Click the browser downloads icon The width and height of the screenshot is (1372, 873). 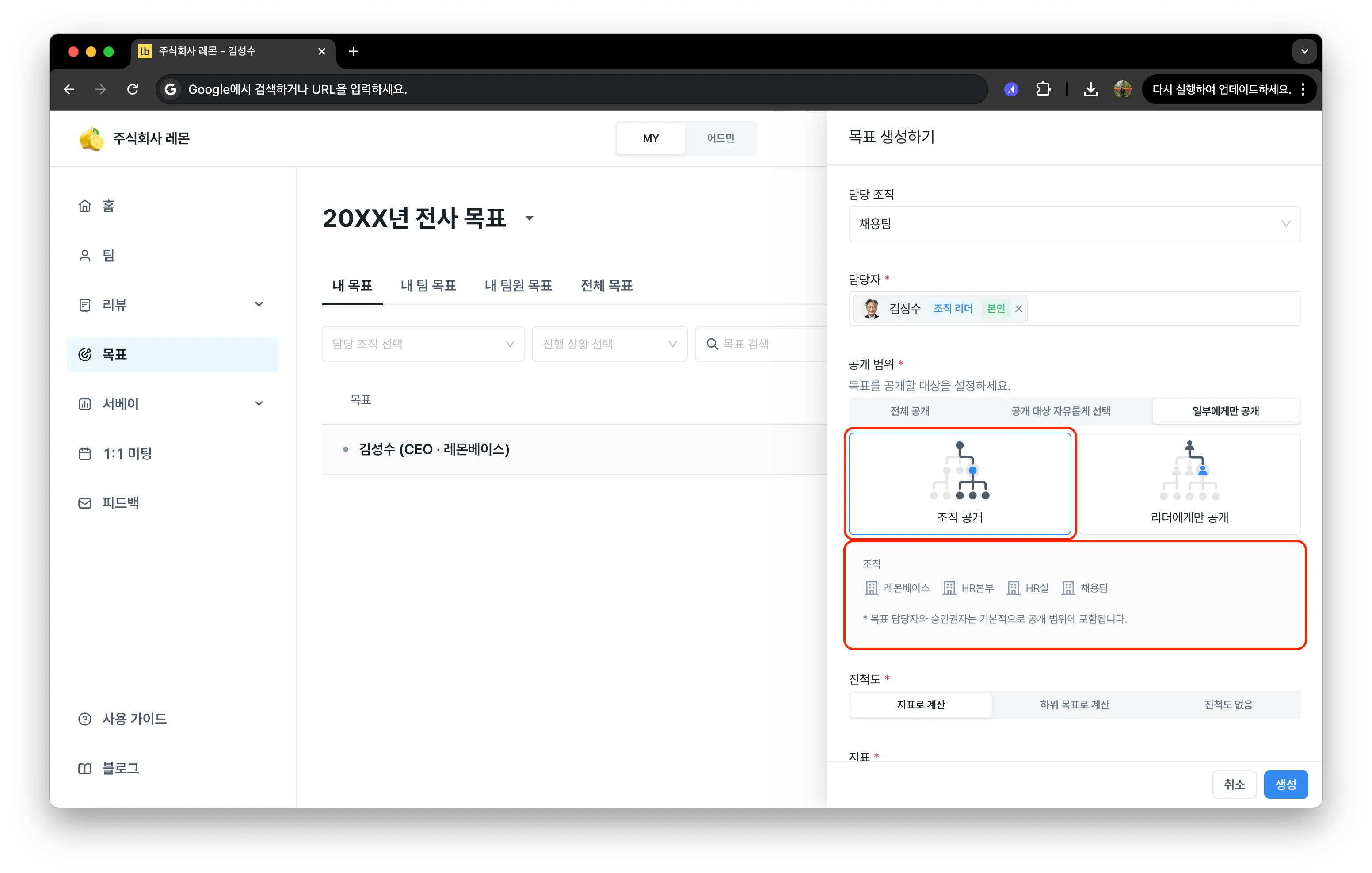1090,89
